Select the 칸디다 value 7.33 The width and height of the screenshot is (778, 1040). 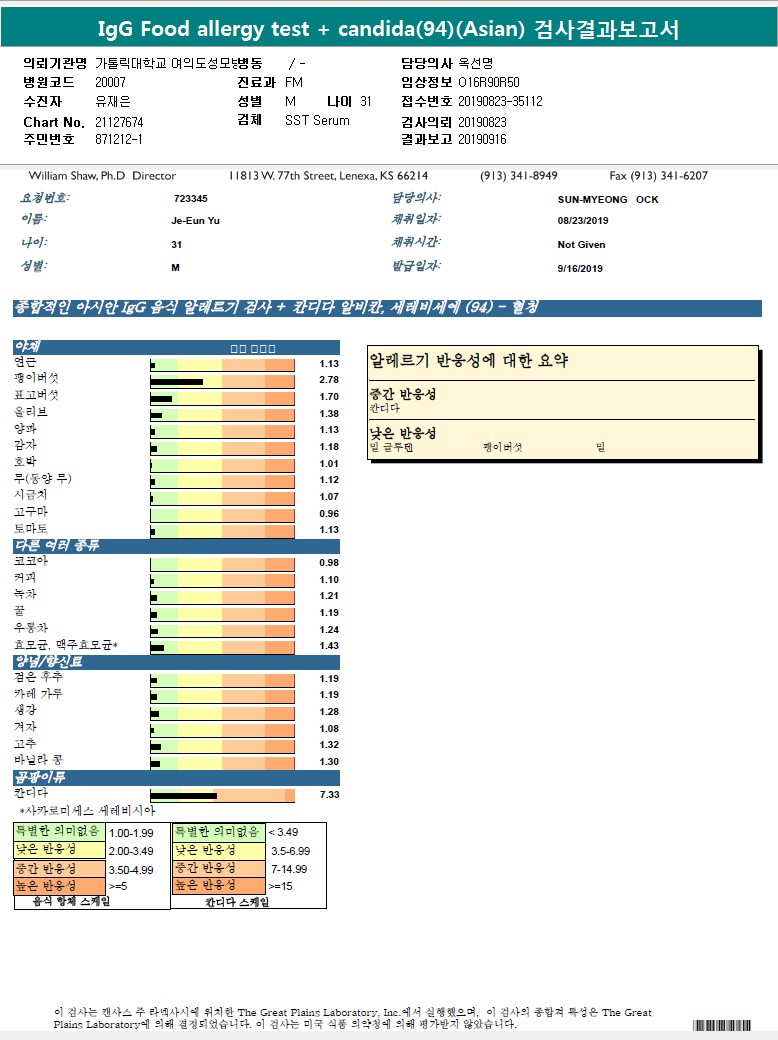point(329,795)
